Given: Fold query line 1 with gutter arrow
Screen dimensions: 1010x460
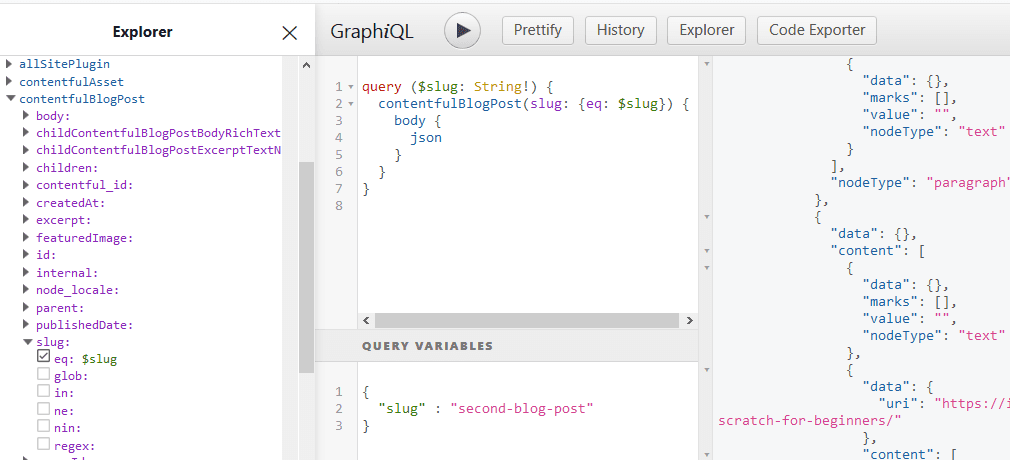Looking at the screenshot, I should pyautogui.click(x=350, y=87).
